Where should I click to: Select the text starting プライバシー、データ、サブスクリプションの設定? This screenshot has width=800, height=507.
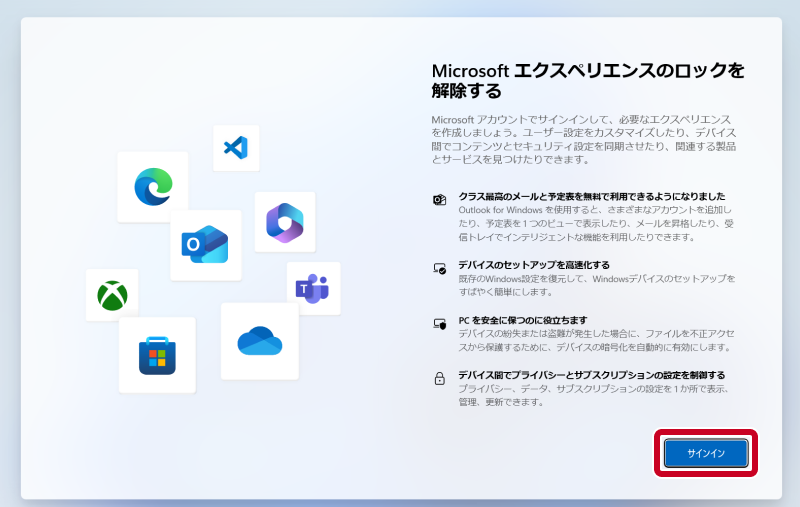click(x=593, y=395)
